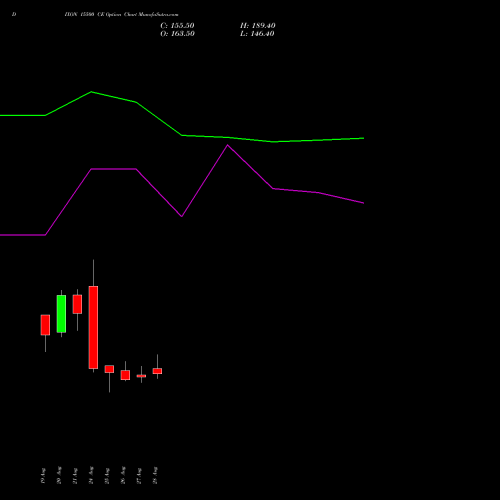Viewport: 500px width, 500px height.
Task: Select the 26 Aug date label
Action: click(x=123, y=476)
